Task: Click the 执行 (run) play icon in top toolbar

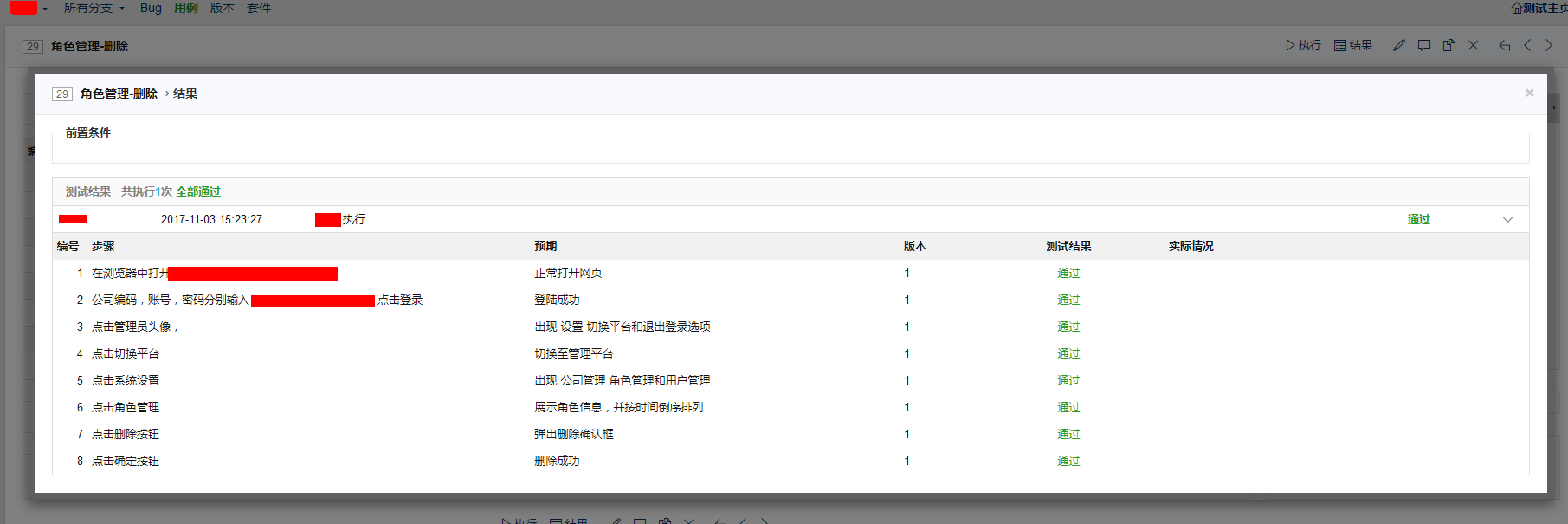Action: click(x=1291, y=45)
